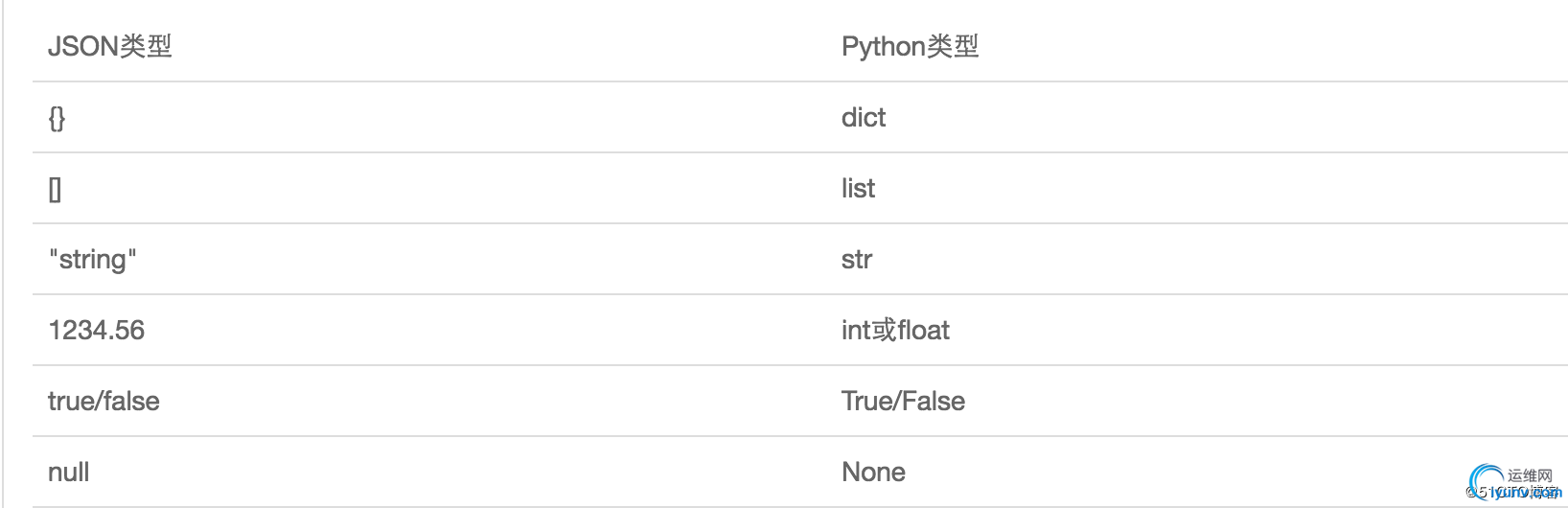Image resolution: width=1568 pixels, height=508 pixels.
Task: Click the int或float cell
Action: coord(895,330)
